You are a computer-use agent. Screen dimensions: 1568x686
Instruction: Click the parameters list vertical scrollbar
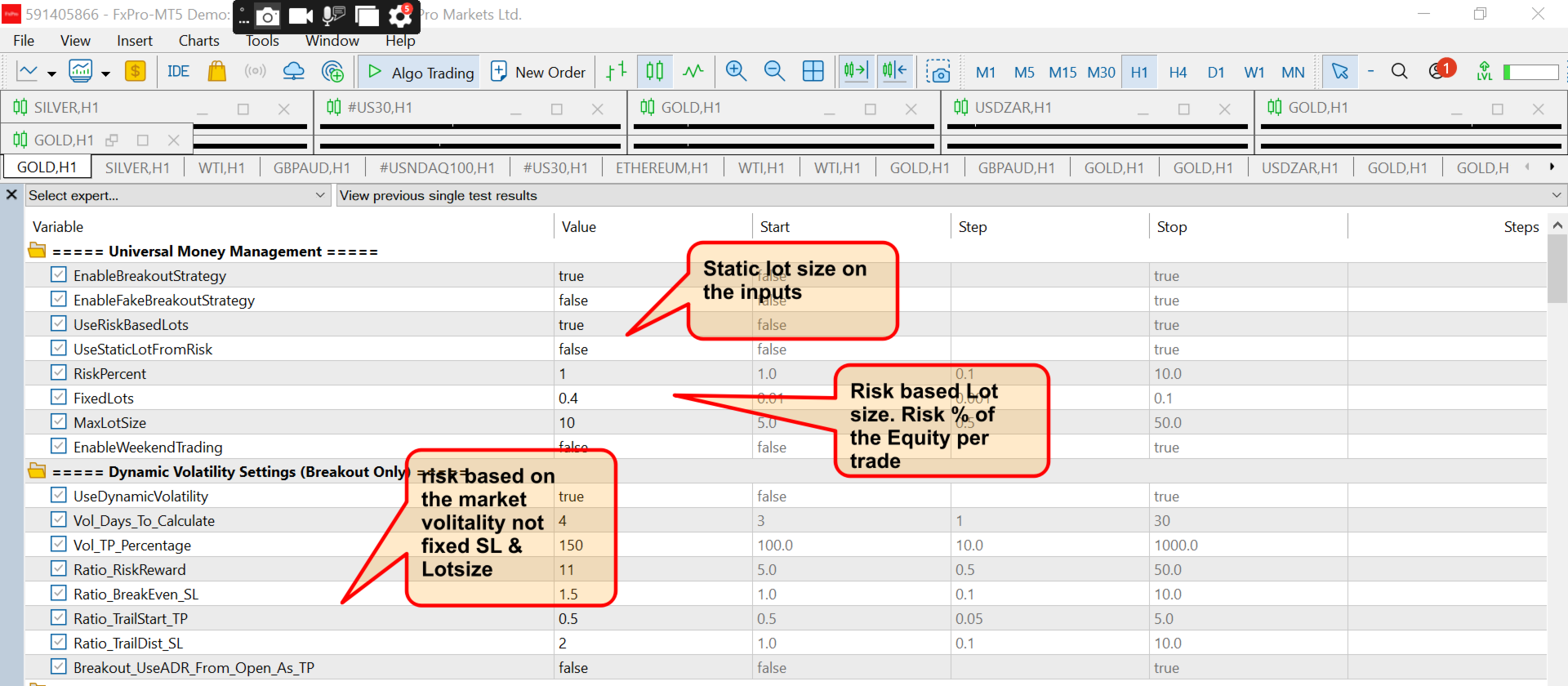(1557, 269)
